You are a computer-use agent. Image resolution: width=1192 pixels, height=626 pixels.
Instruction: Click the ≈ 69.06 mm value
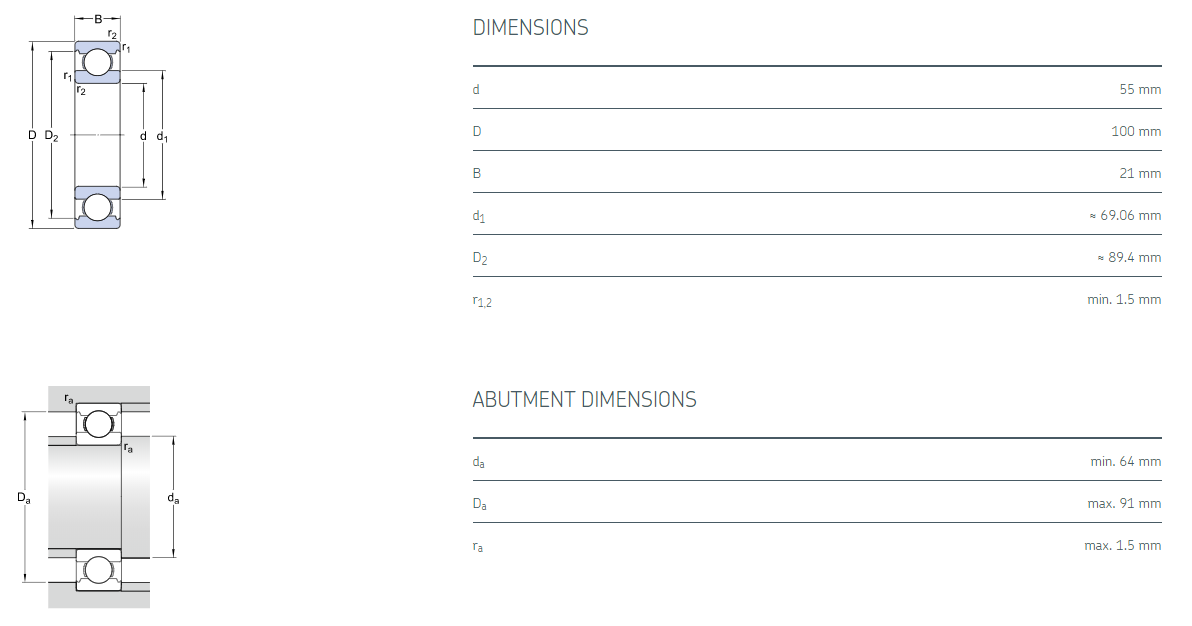click(1125, 215)
